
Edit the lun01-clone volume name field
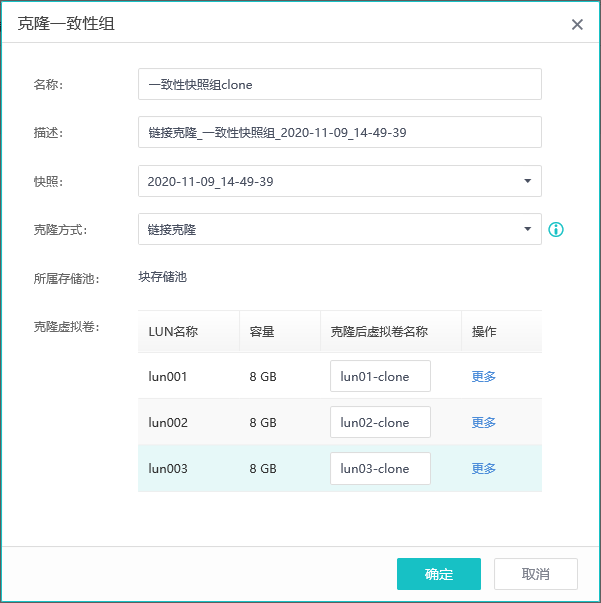point(380,376)
